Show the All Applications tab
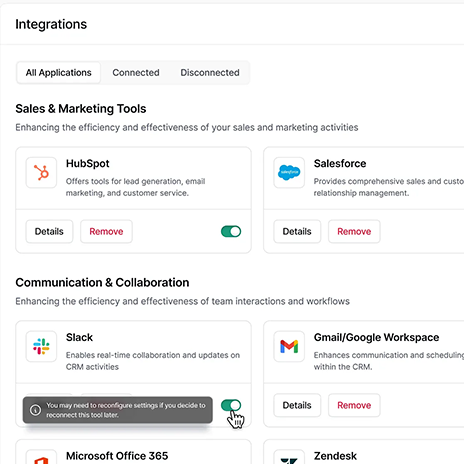This screenshot has height=464, width=464. [x=58, y=73]
